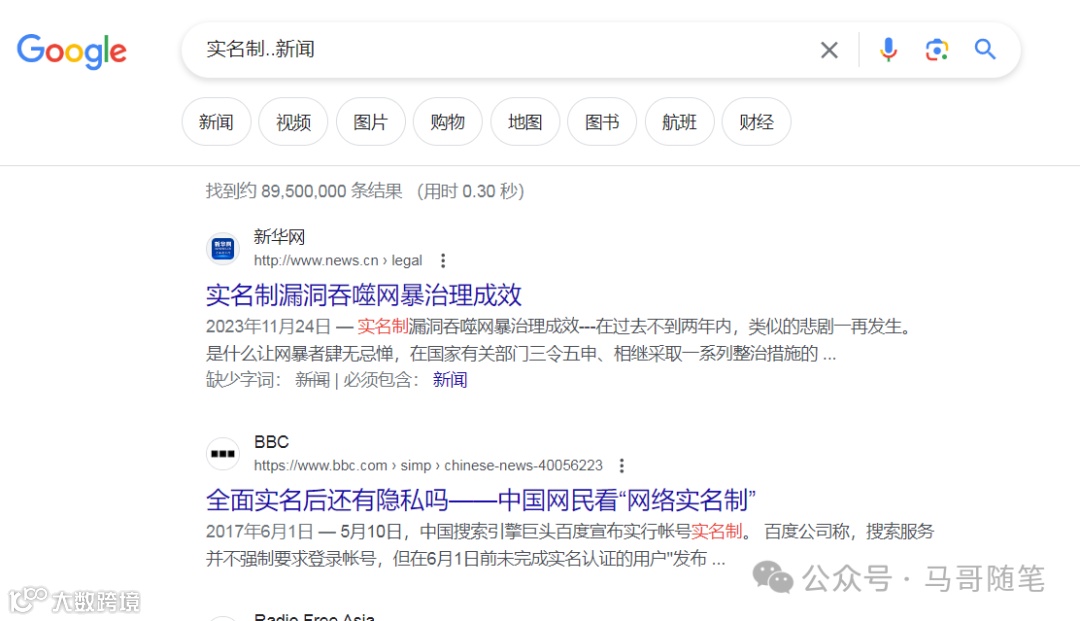Select the 地图 filter chip
This screenshot has width=1080, height=621.
pos(525,122)
